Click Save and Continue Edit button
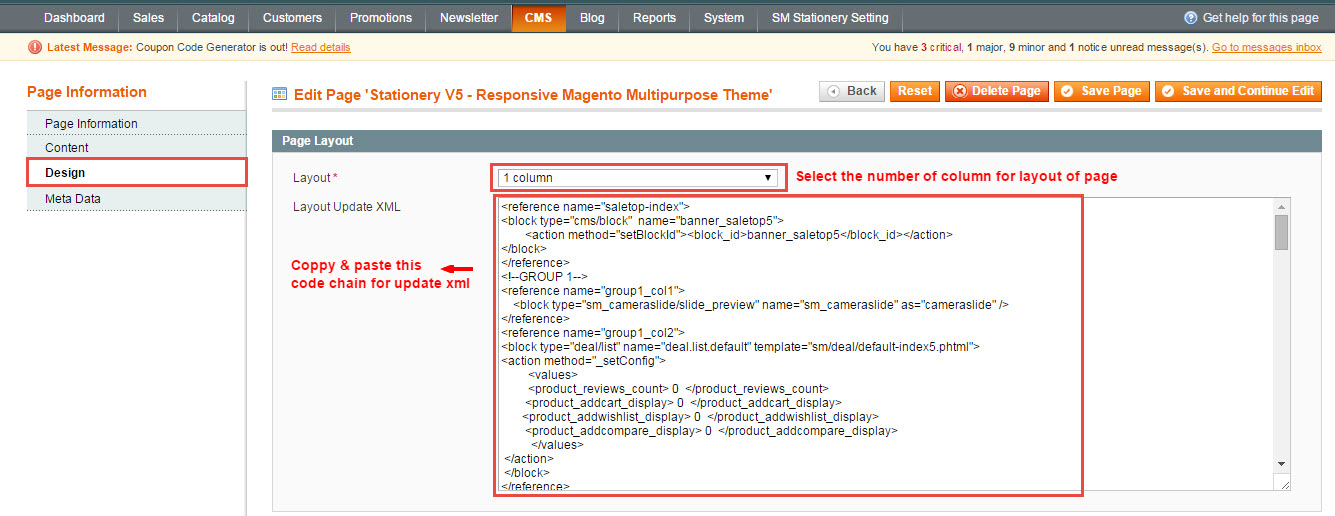This screenshot has height=516, width=1335. (1239, 91)
